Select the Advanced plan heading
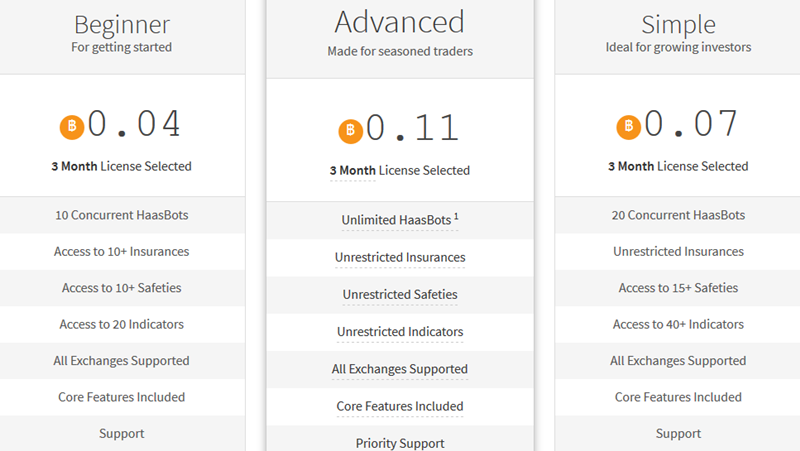 (400, 22)
